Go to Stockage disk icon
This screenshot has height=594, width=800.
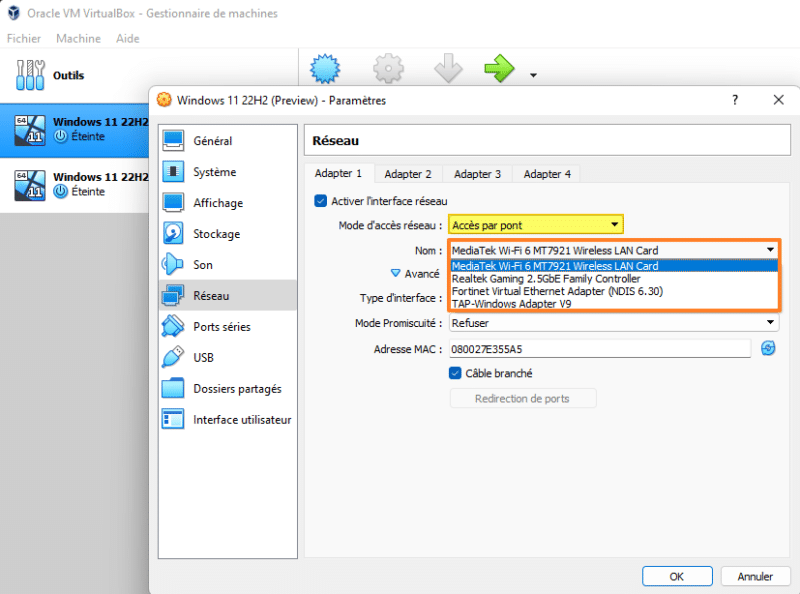click(174, 234)
